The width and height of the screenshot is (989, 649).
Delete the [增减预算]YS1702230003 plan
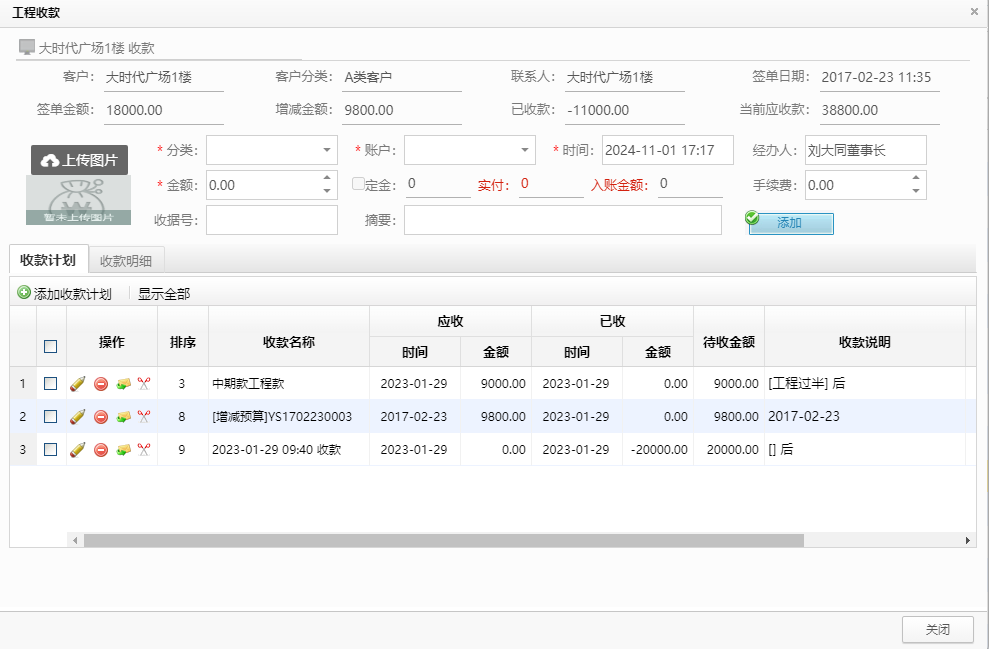(x=101, y=416)
